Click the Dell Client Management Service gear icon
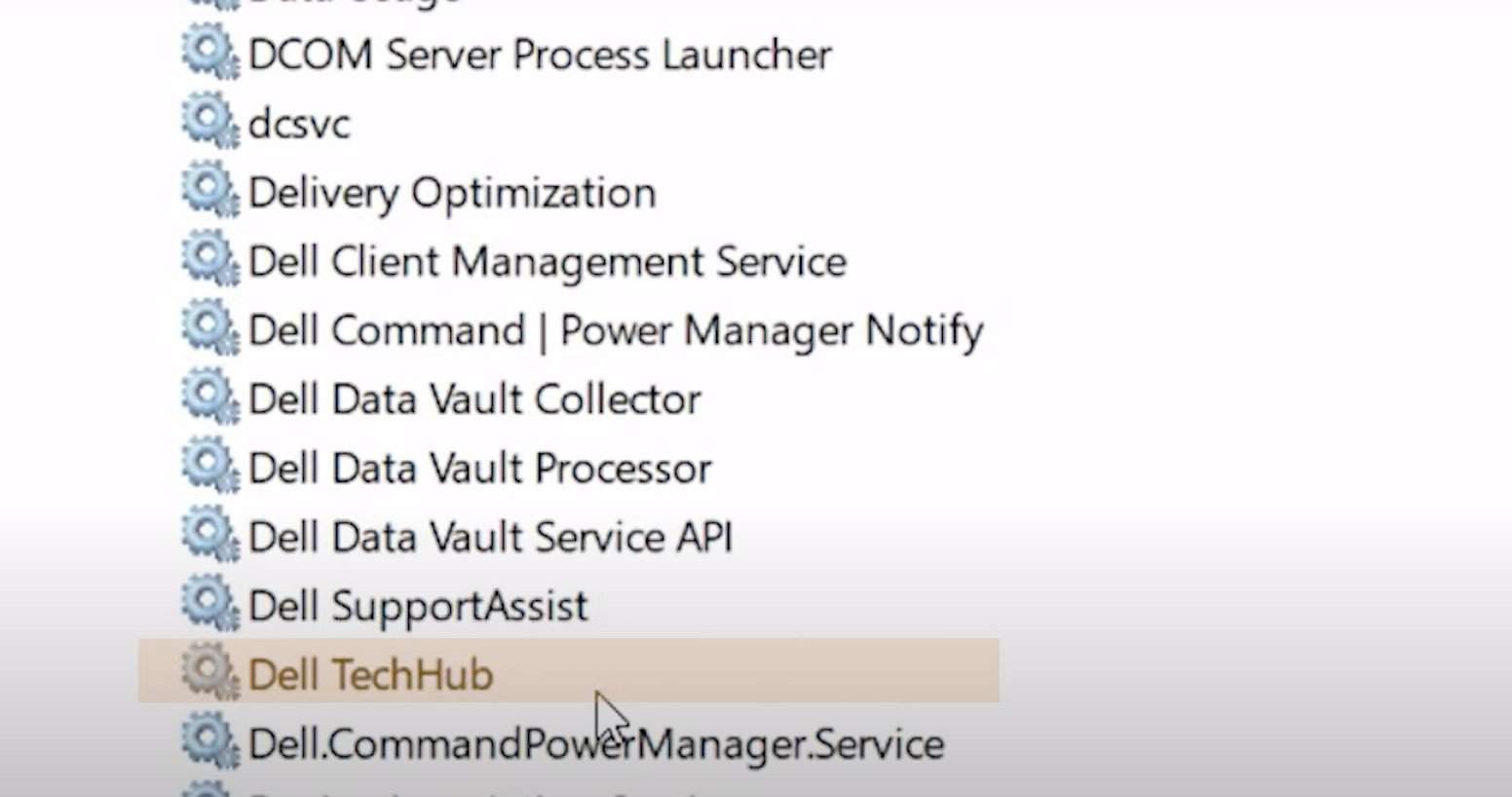The image size is (1512, 797). coord(209,261)
